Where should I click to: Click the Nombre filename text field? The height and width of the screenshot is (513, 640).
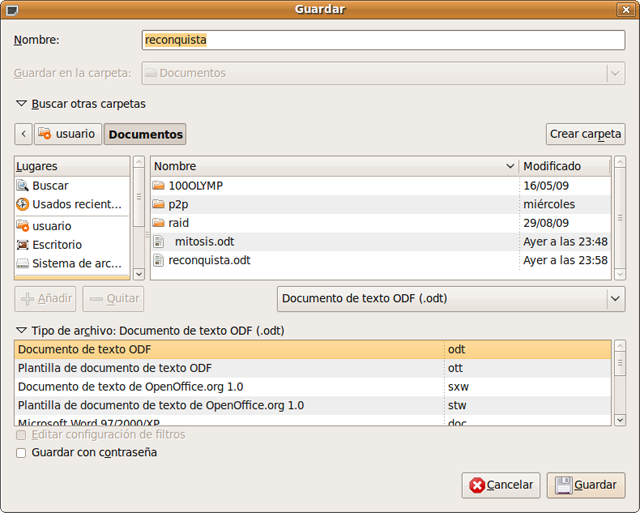pos(383,40)
